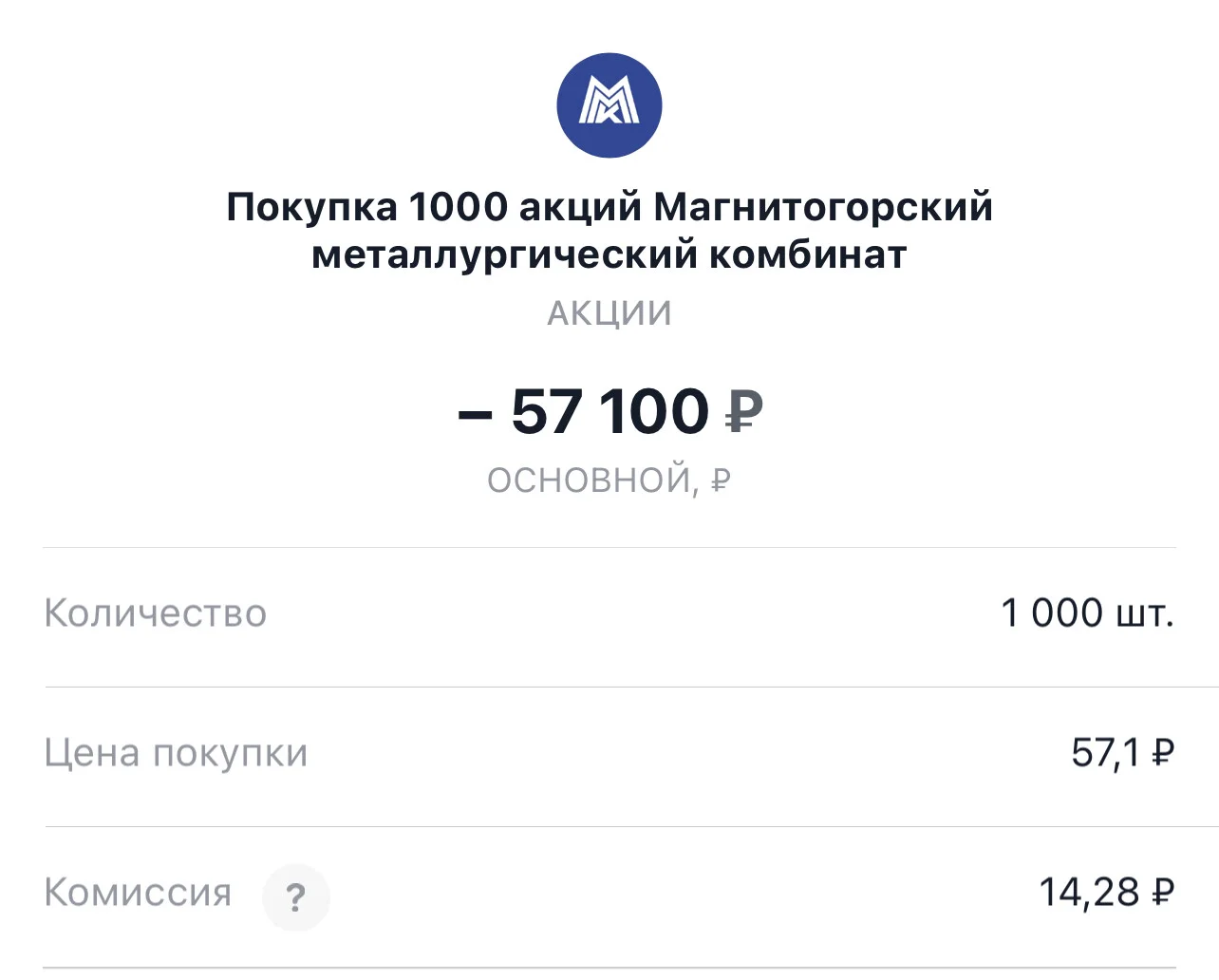Tap "металлургический комбинат" second title line
1219x980 pixels.
coord(609,254)
